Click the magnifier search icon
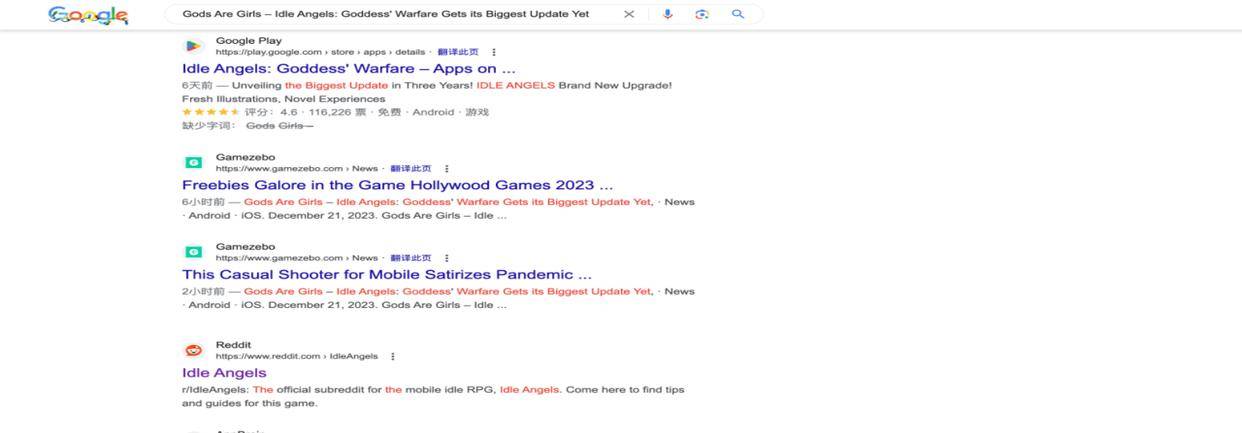The height and width of the screenshot is (433, 1242). coord(738,14)
